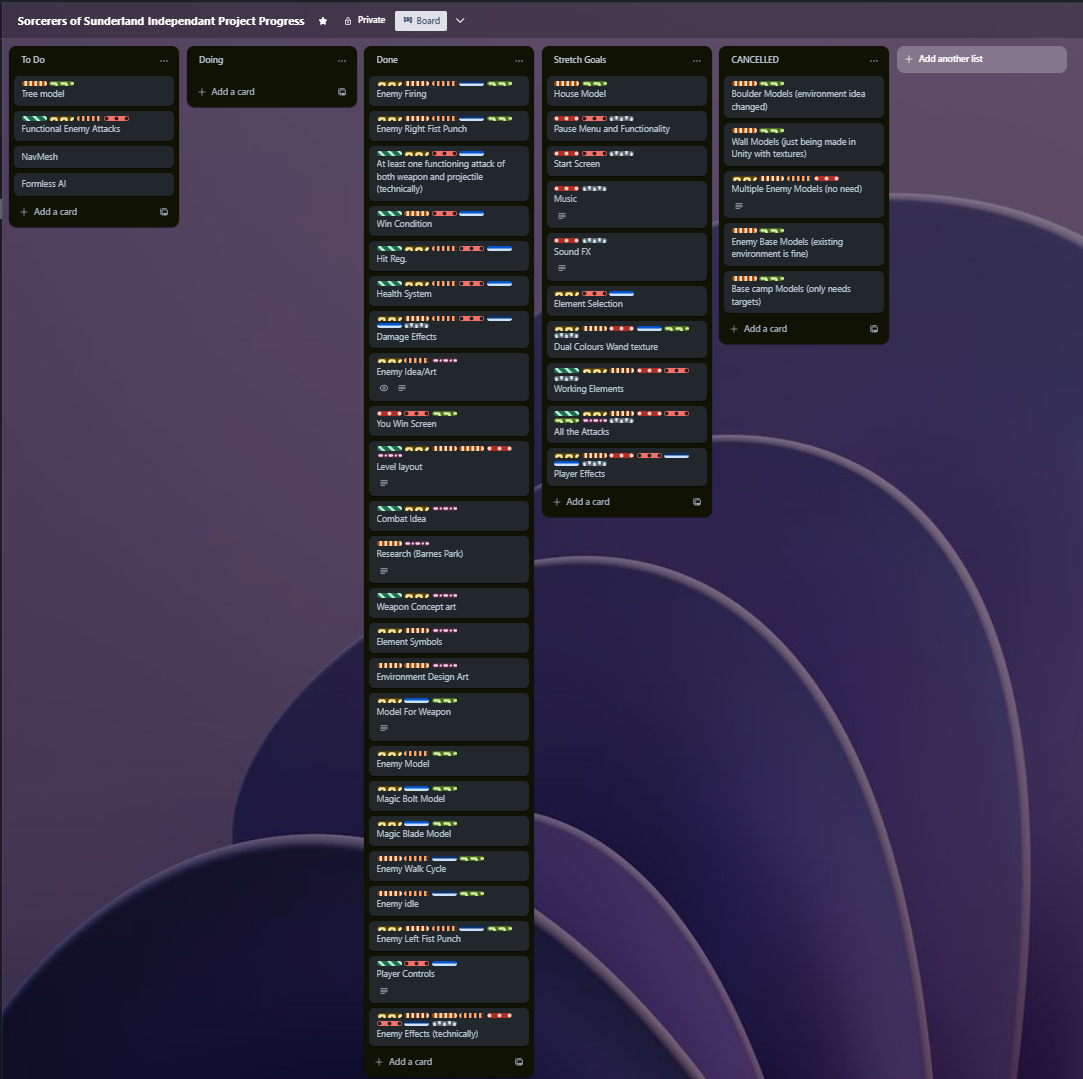Open the Dual Colours Wand texture card
This screenshot has height=1079, width=1083.
pyautogui.click(x=626, y=339)
